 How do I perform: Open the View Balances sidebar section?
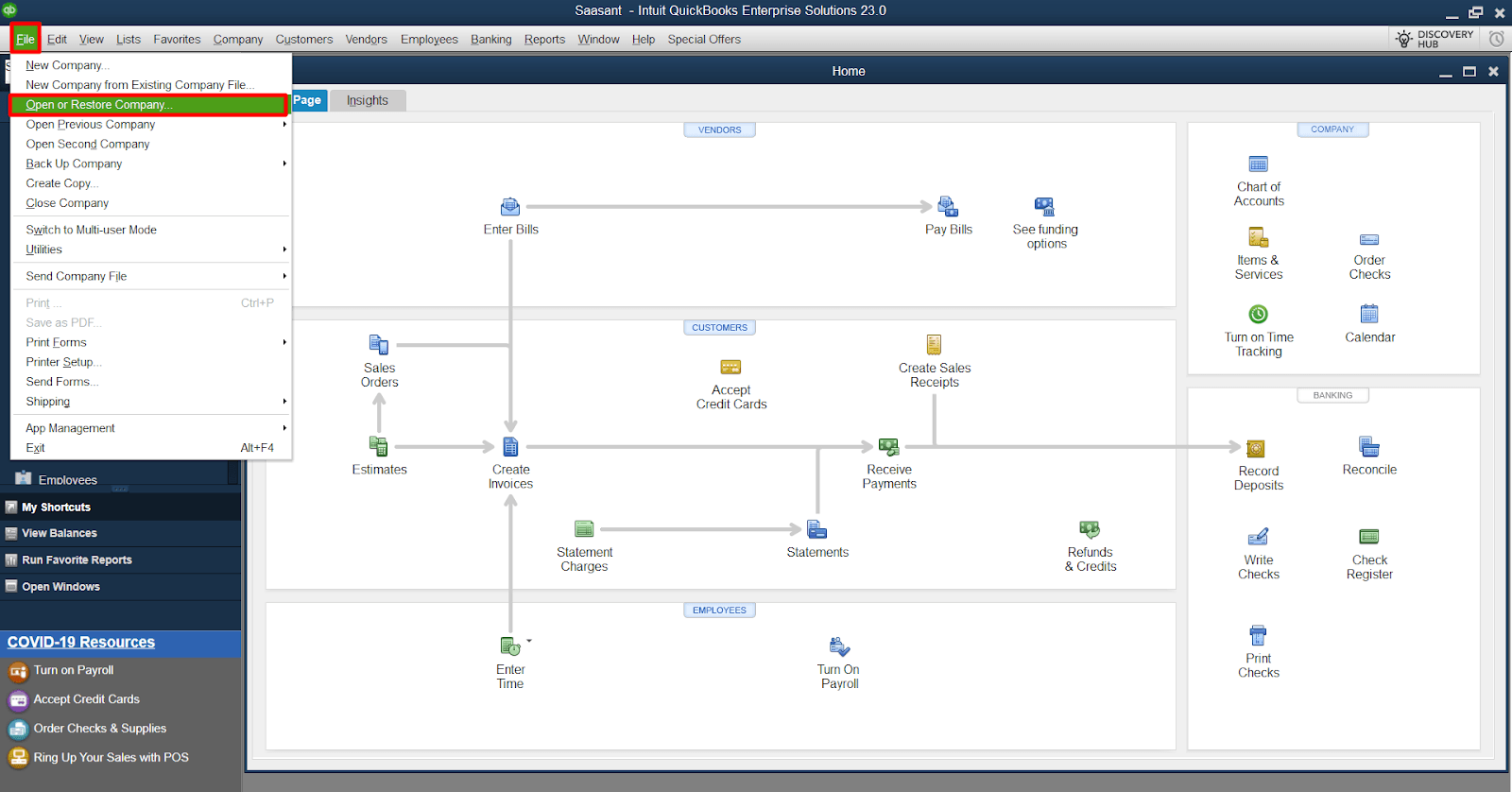(120, 533)
